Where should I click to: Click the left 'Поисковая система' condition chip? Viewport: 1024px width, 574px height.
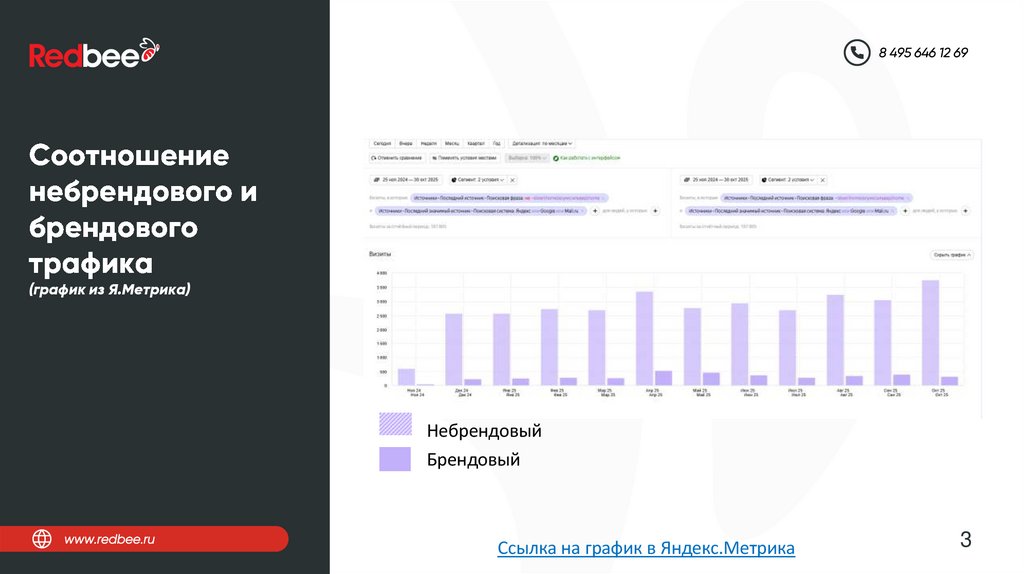coord(481,211)
